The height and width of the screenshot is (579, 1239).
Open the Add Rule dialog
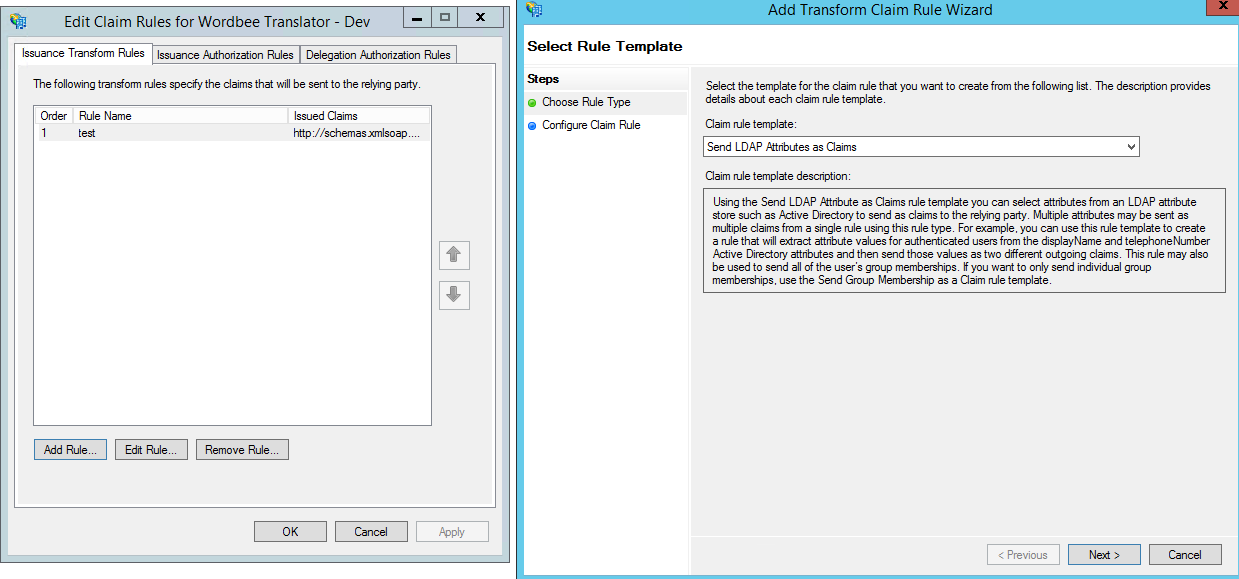69,449
